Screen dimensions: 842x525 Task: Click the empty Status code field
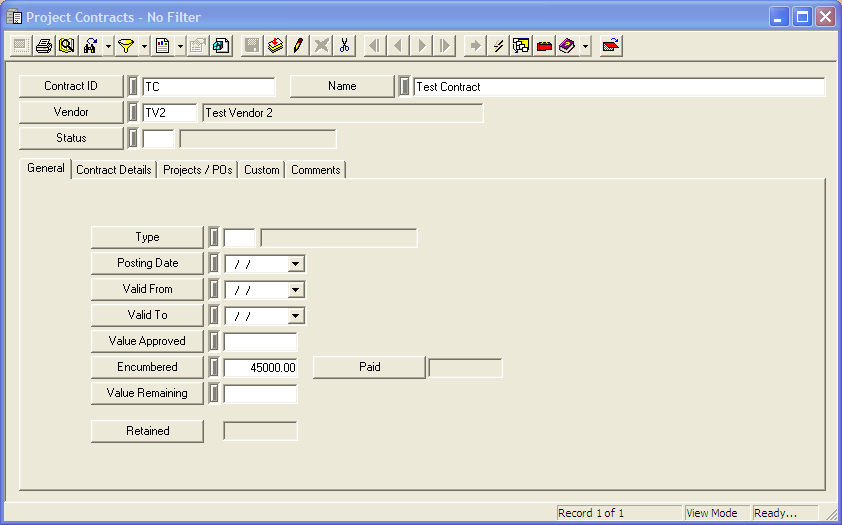tap(158, 138)
